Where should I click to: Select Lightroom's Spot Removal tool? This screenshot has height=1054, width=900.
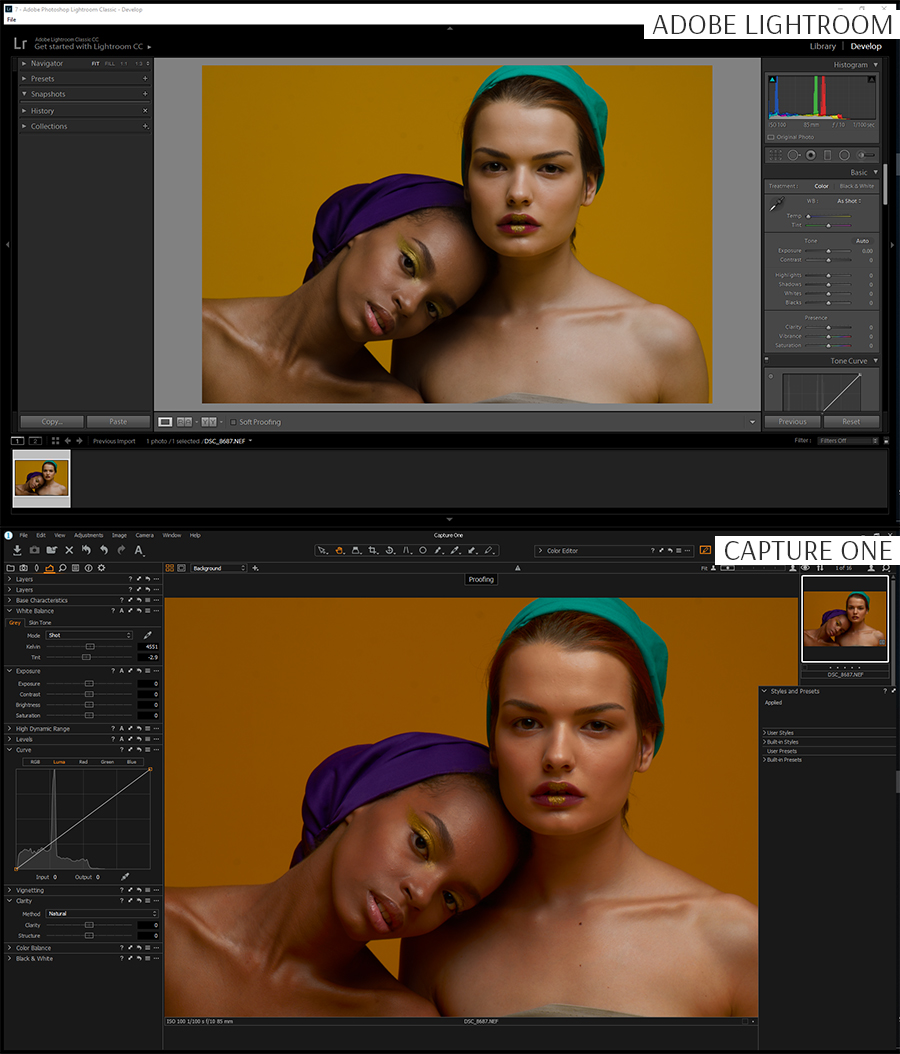[x=793, y=155]
